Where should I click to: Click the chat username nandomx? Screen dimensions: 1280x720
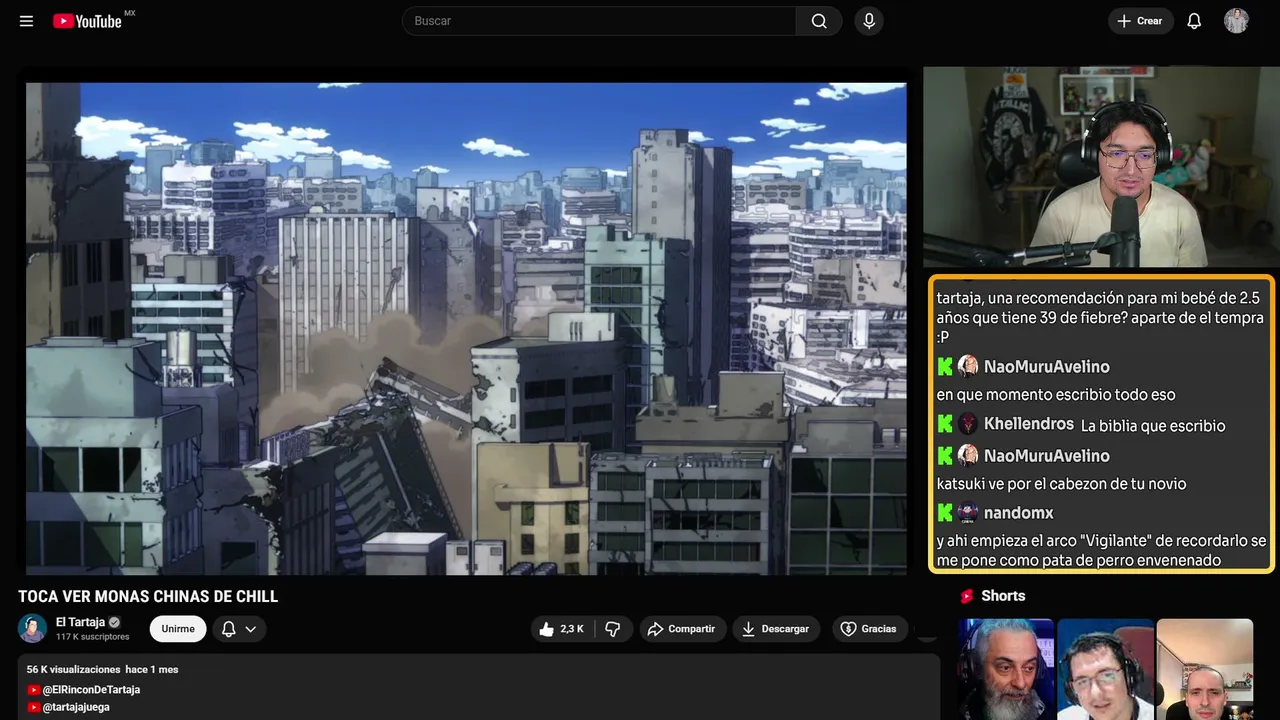[1018, 513]
